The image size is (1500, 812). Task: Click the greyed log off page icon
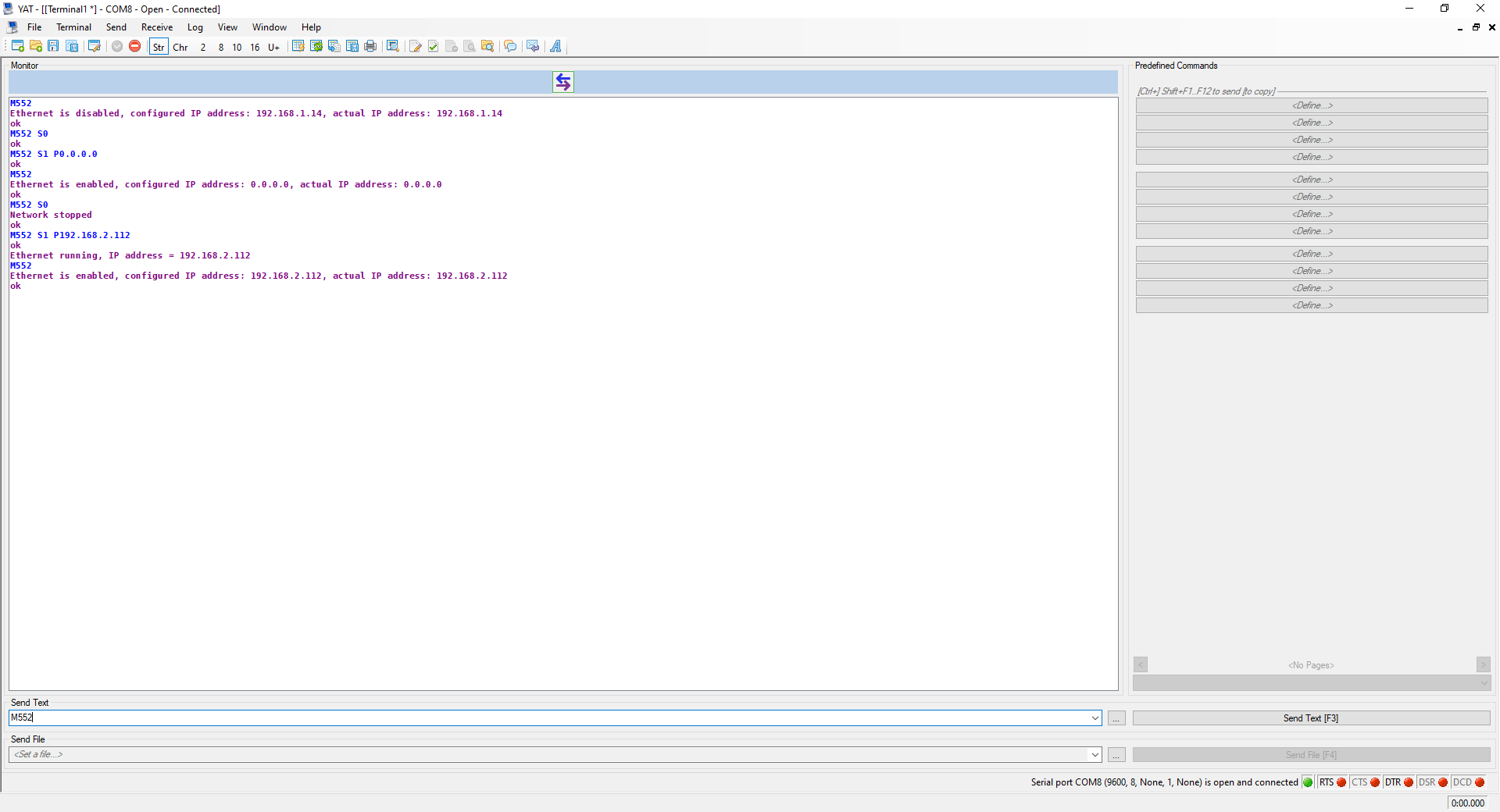pos(452,46)
